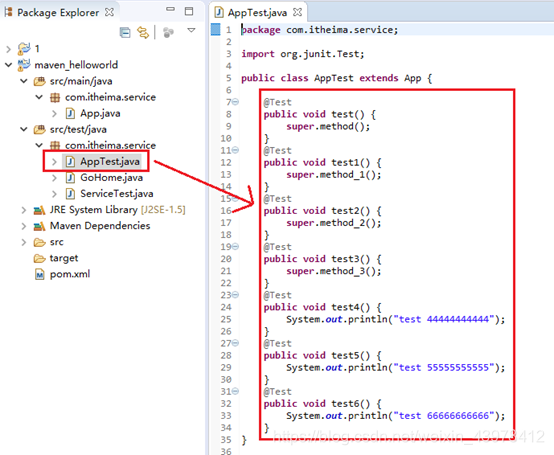The height and width of the screenshot is (455, 554).
Task: Select pom.xml in the tree
Action: click(x=70, y=274)
